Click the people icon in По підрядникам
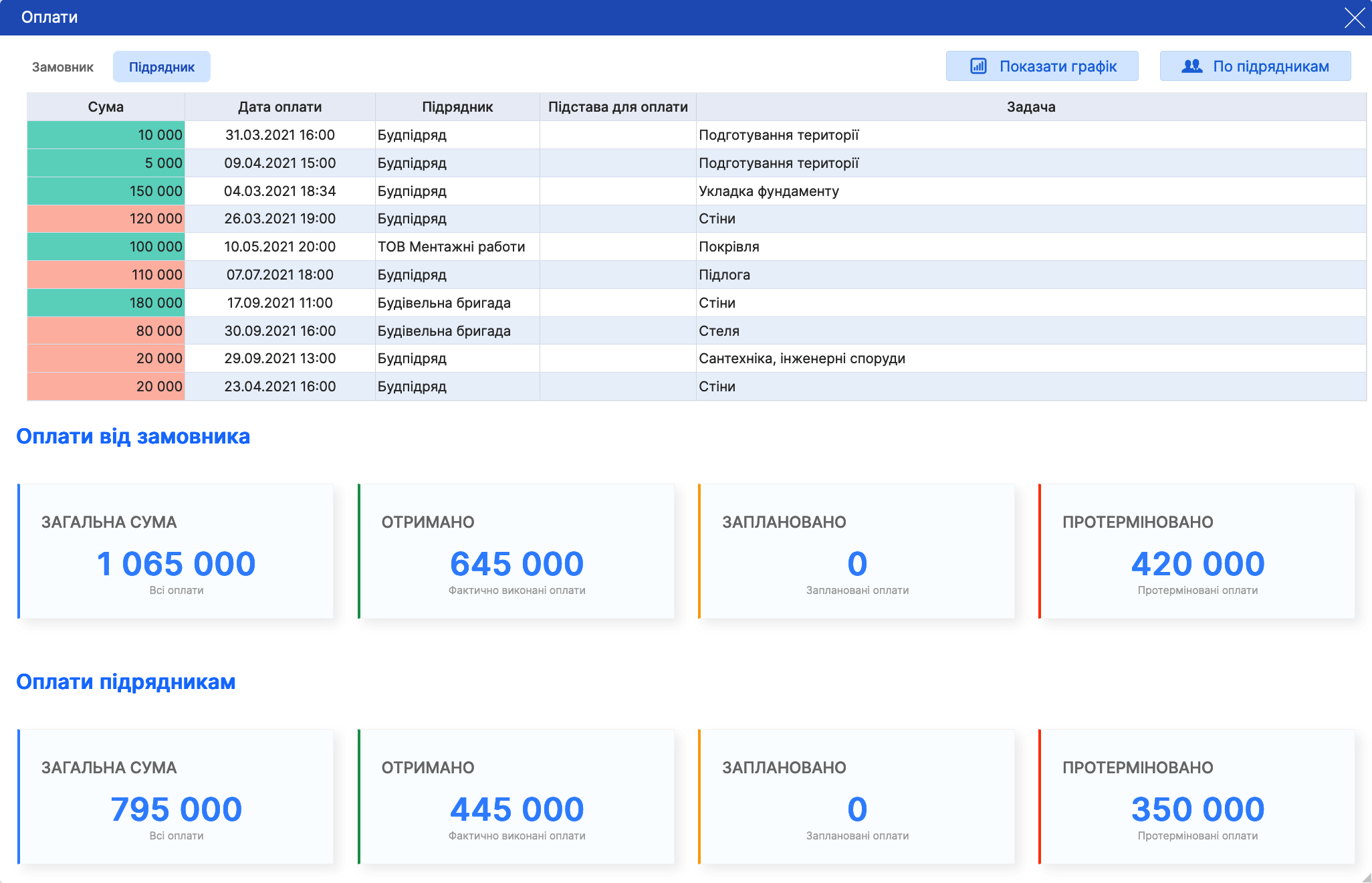The width and height of the screenshot is (1372, 883). pos(1191,66)
